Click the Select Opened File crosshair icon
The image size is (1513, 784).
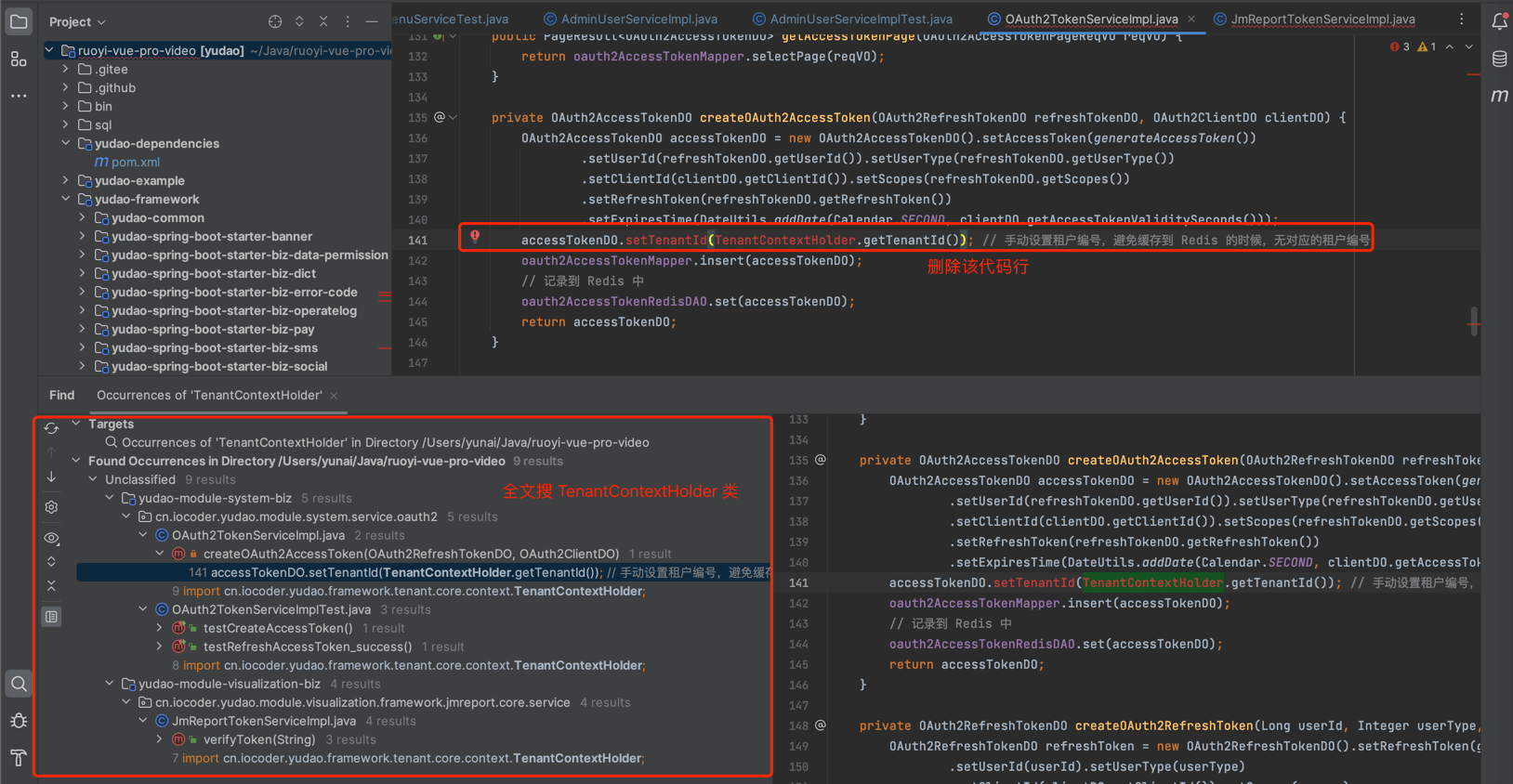pos(275,21)
